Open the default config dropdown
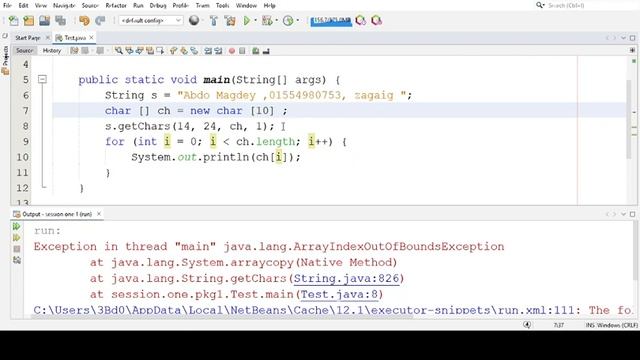 151,20
